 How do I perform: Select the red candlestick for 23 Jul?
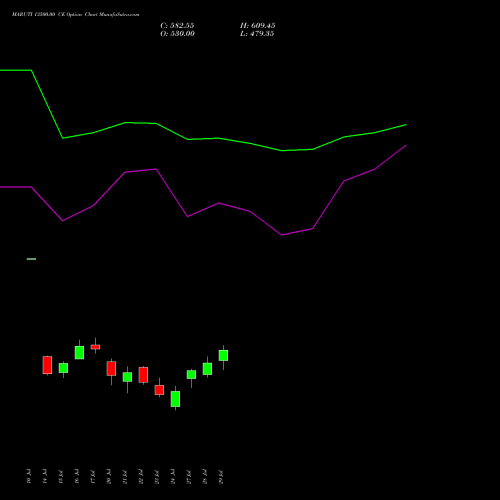point(159,390)
